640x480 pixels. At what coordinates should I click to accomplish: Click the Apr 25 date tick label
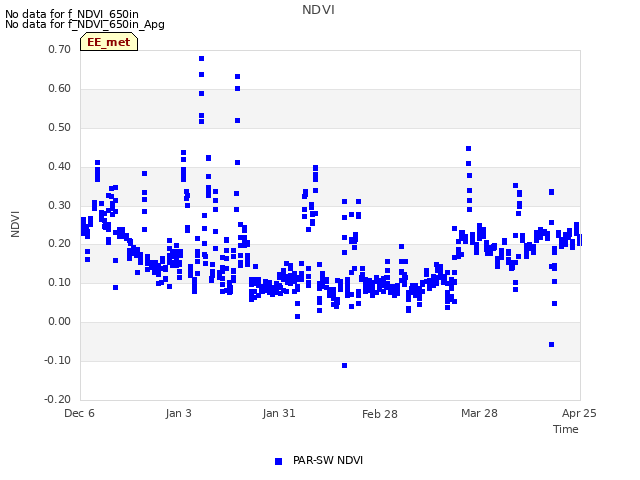tap(579, 413)
